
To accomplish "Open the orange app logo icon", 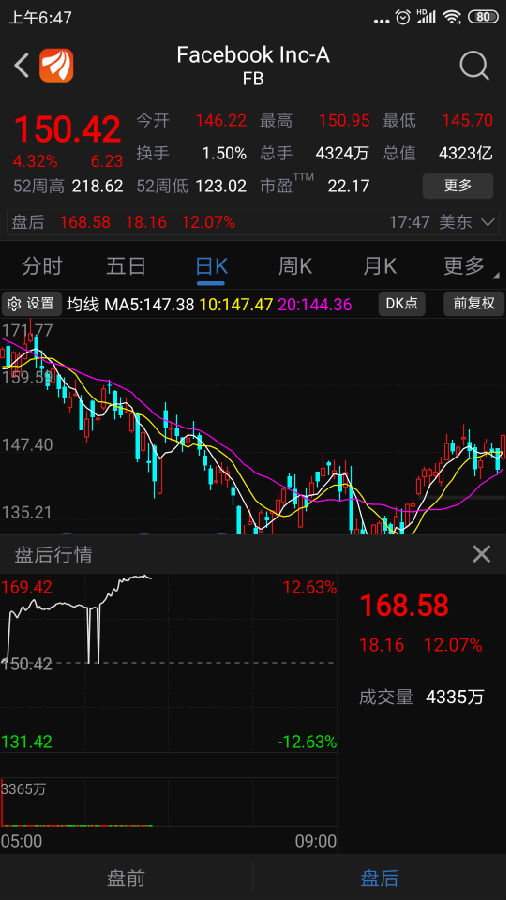I will (56, 65).
